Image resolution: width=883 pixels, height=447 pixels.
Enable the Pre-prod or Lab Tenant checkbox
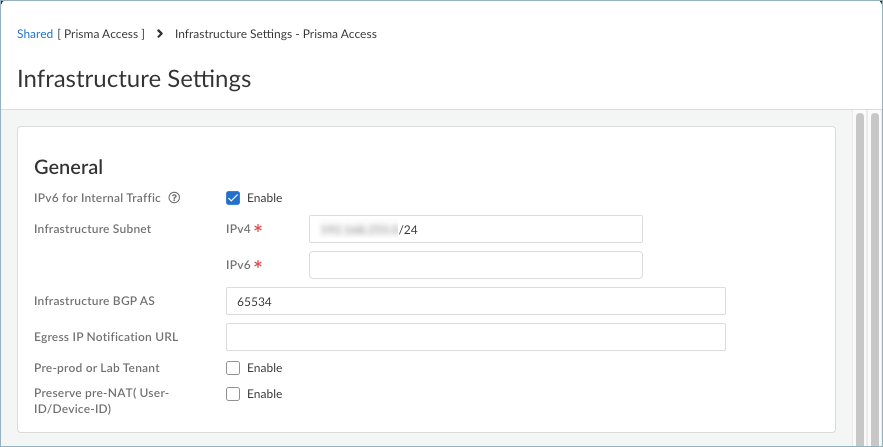[233, 368]
